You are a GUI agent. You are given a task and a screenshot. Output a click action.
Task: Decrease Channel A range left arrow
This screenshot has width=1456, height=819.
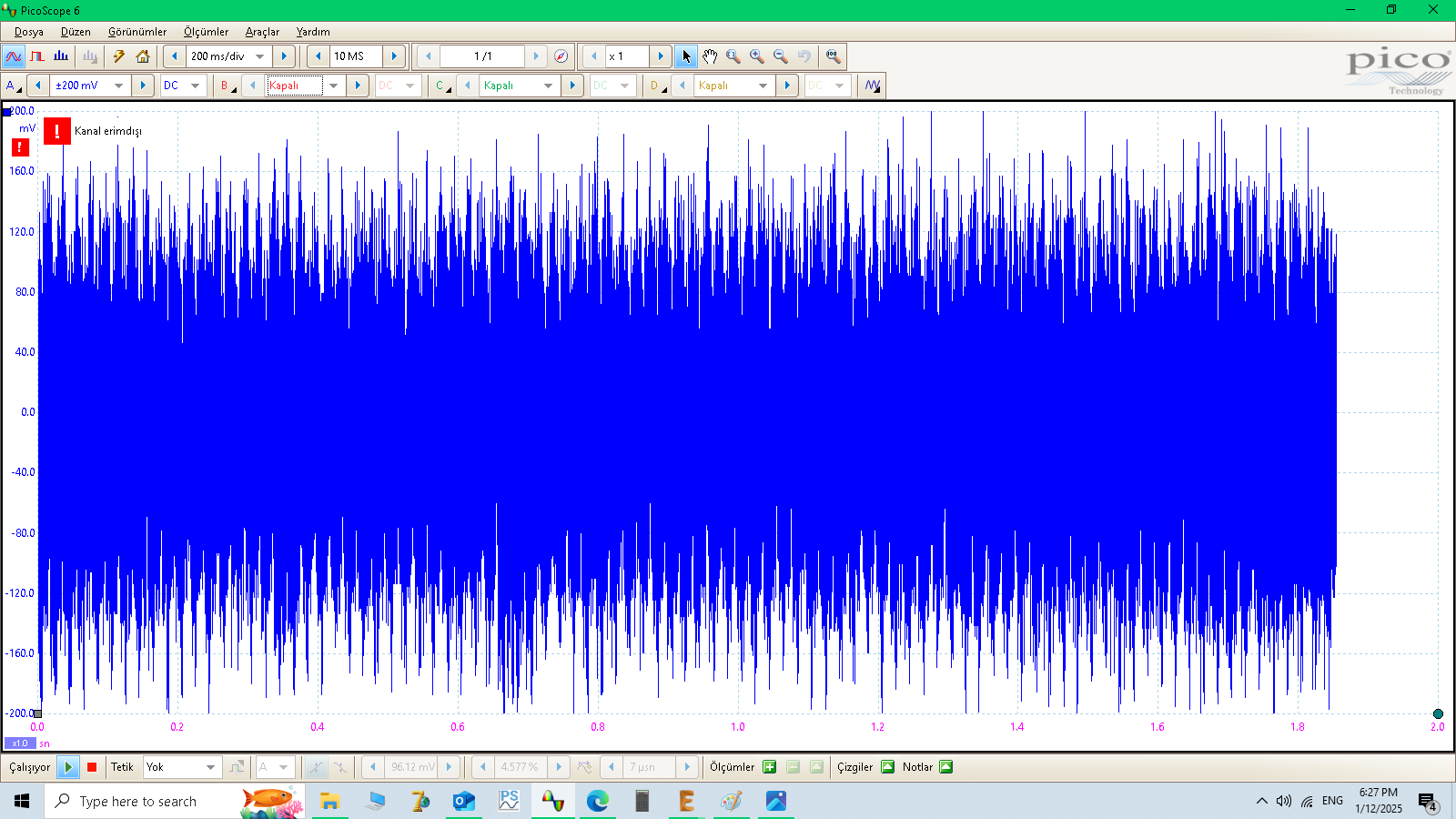tap(38, 86)
